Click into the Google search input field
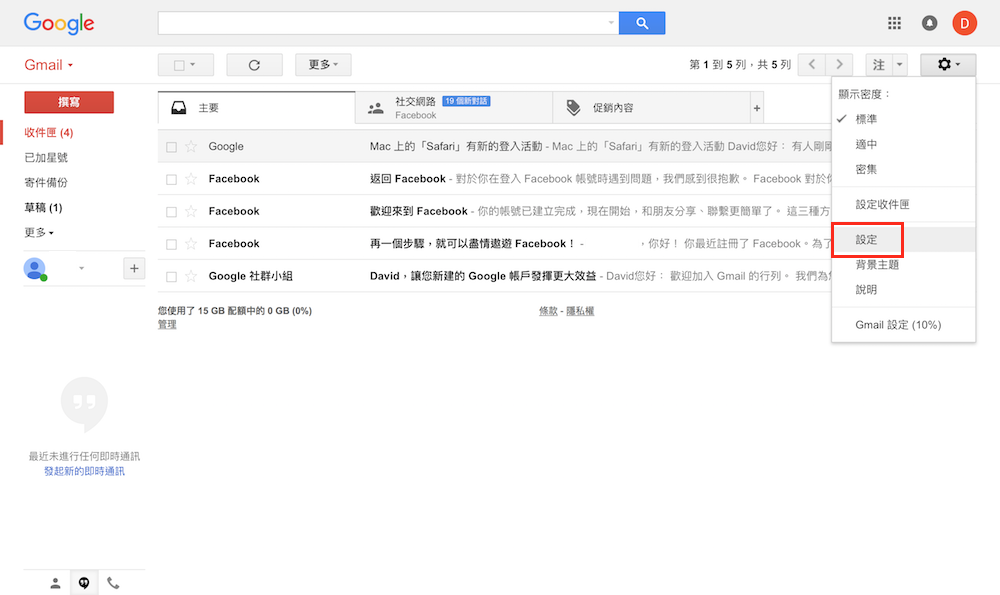Viewport: 1000px width, 595px height. pos(385,23)
